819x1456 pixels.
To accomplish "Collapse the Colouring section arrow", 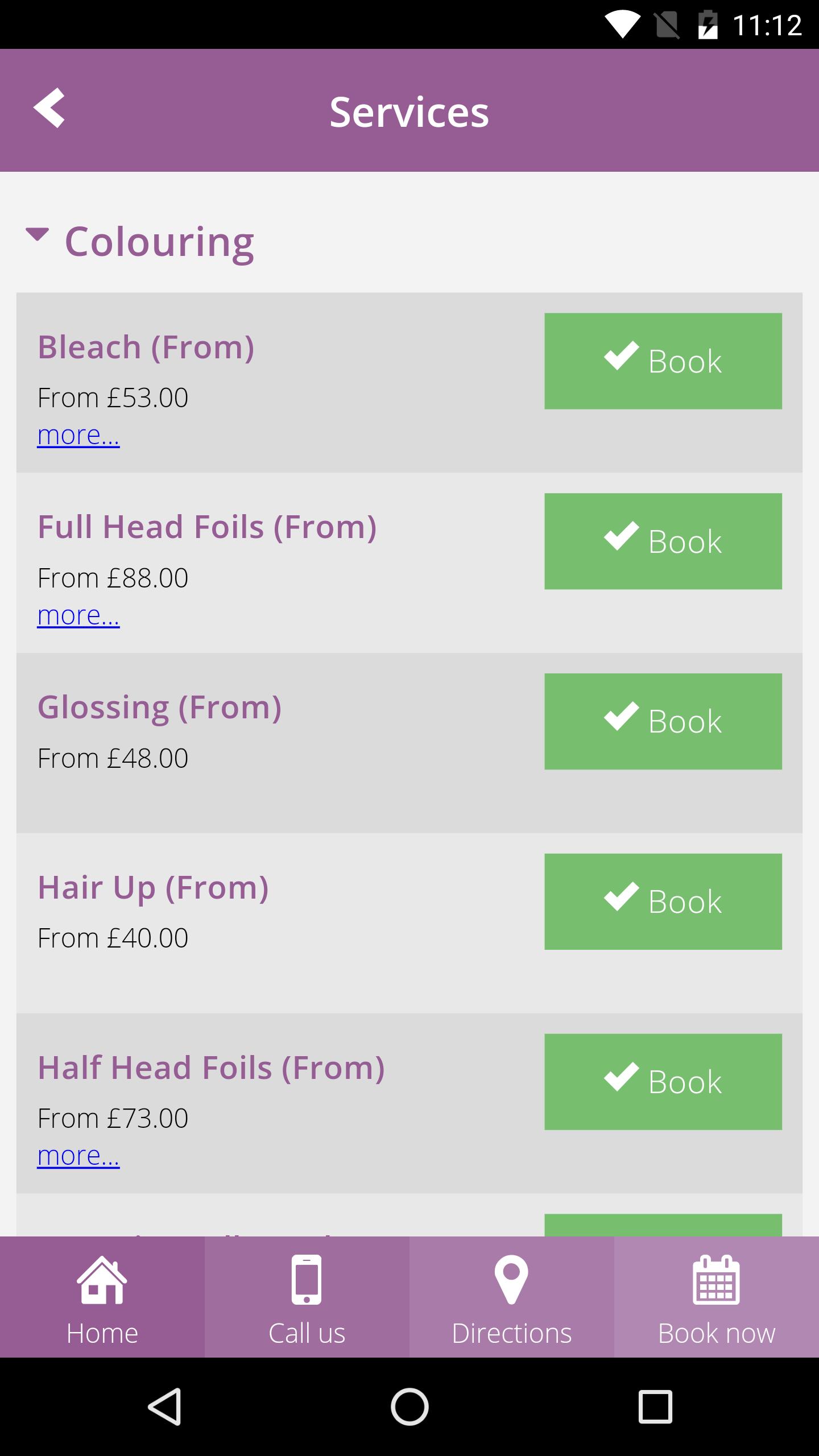I will pyautogui.click(x=38, y=234).
